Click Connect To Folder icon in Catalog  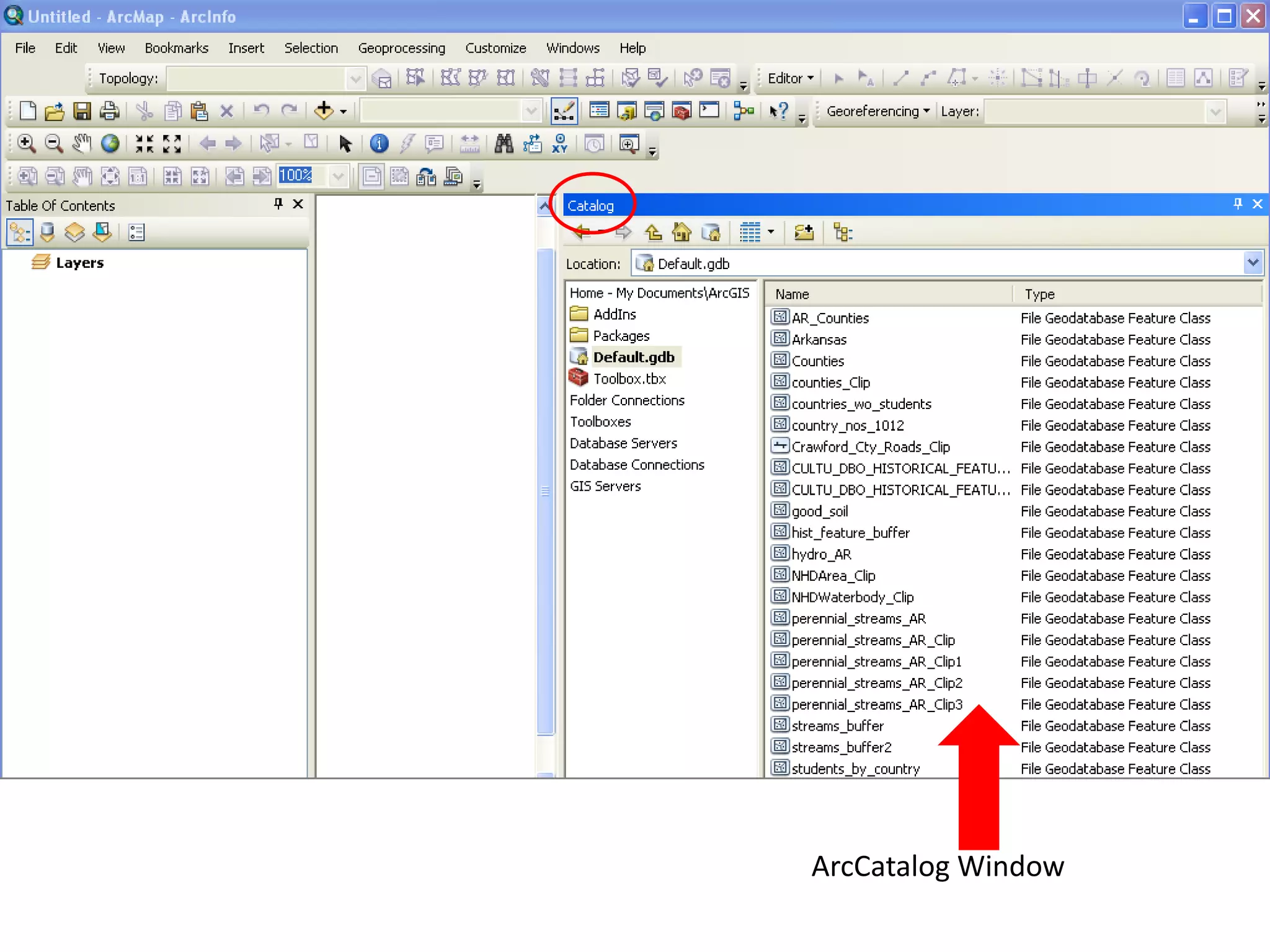tap(804, 233)
